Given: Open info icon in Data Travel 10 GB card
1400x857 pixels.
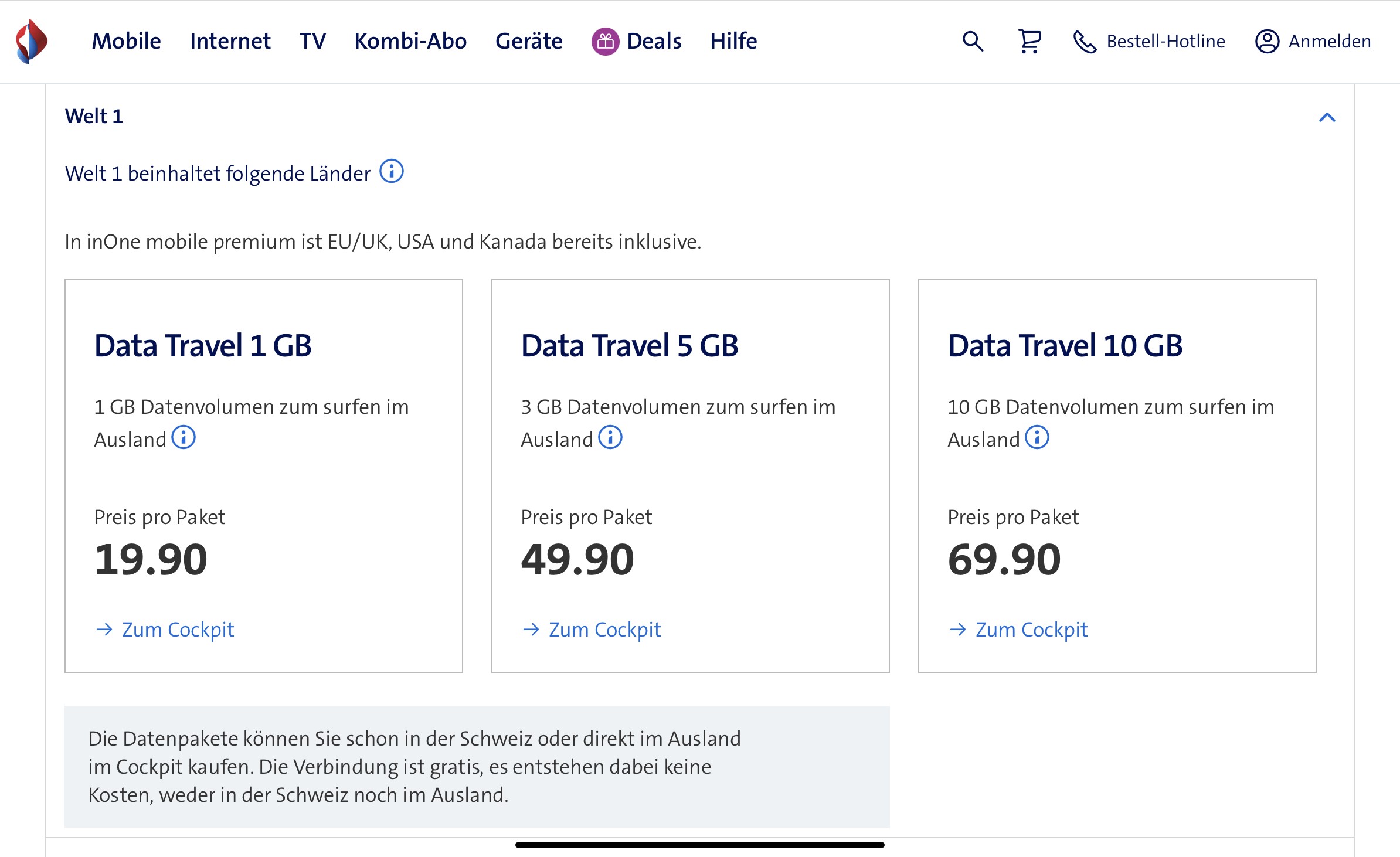Looking at the screenshot, I should (1037, 437).
